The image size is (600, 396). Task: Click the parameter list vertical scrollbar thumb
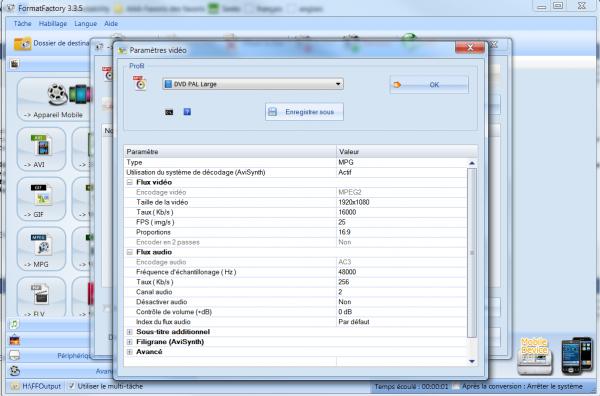pyautogui.click(x=472, y=253)
